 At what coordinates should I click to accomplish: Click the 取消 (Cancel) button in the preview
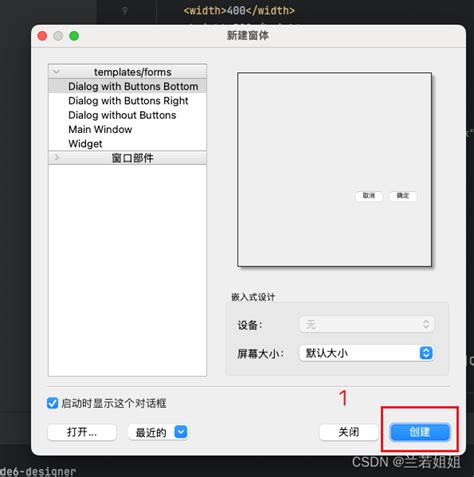point(369,196)
